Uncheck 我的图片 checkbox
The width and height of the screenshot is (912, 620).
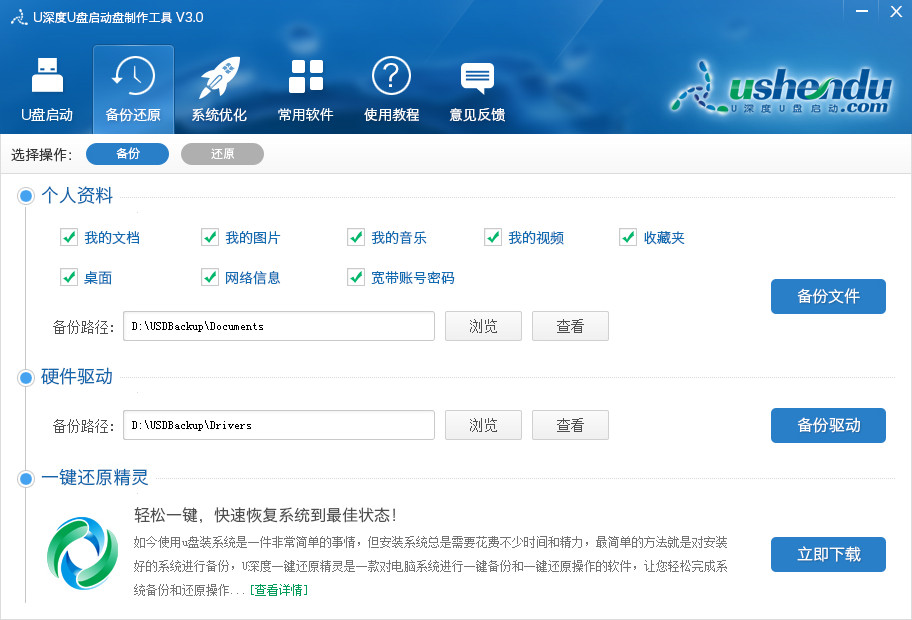[209, 237]
